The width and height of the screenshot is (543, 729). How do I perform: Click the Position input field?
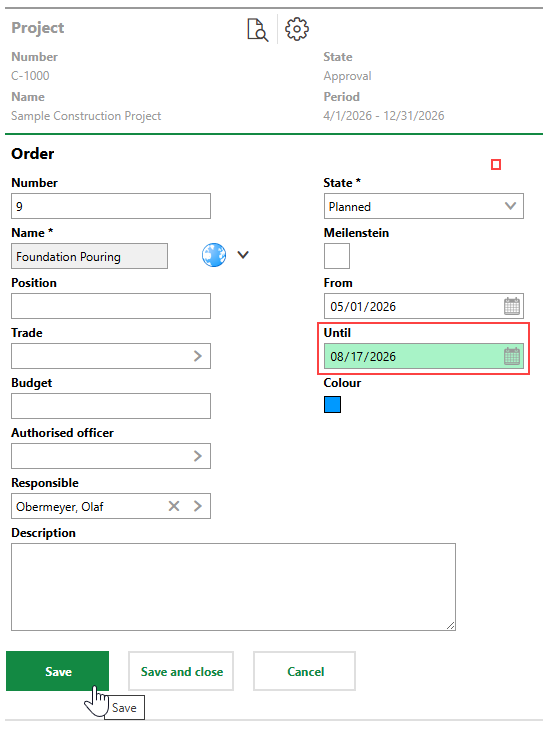pos(111,306)
